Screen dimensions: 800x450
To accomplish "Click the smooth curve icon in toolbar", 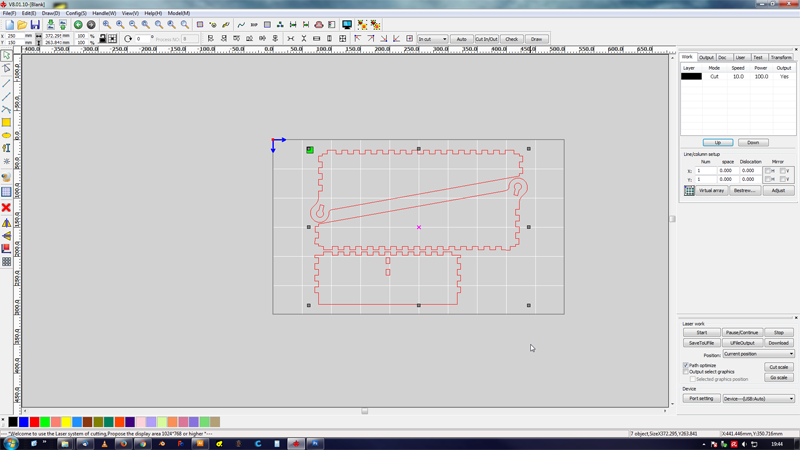I will [241, 24].
